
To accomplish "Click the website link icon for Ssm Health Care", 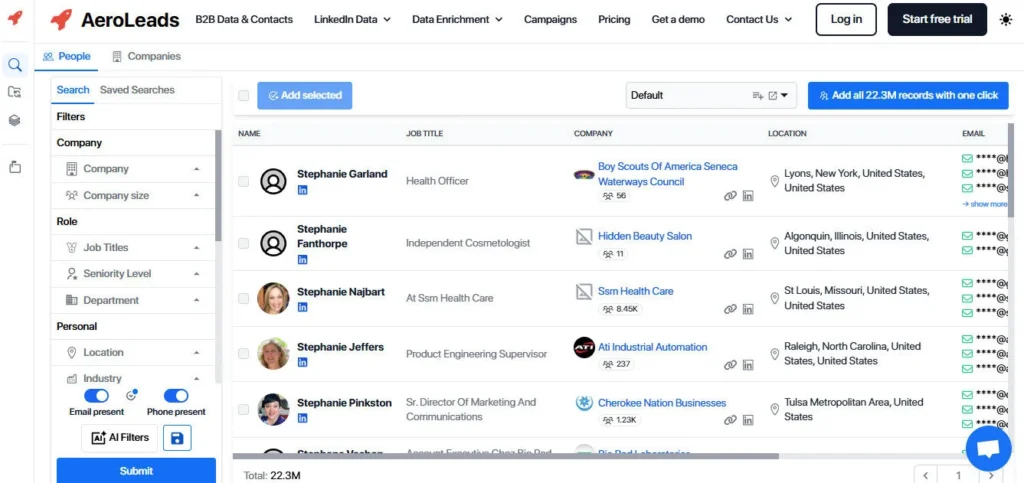I will [x=730, y=309].
